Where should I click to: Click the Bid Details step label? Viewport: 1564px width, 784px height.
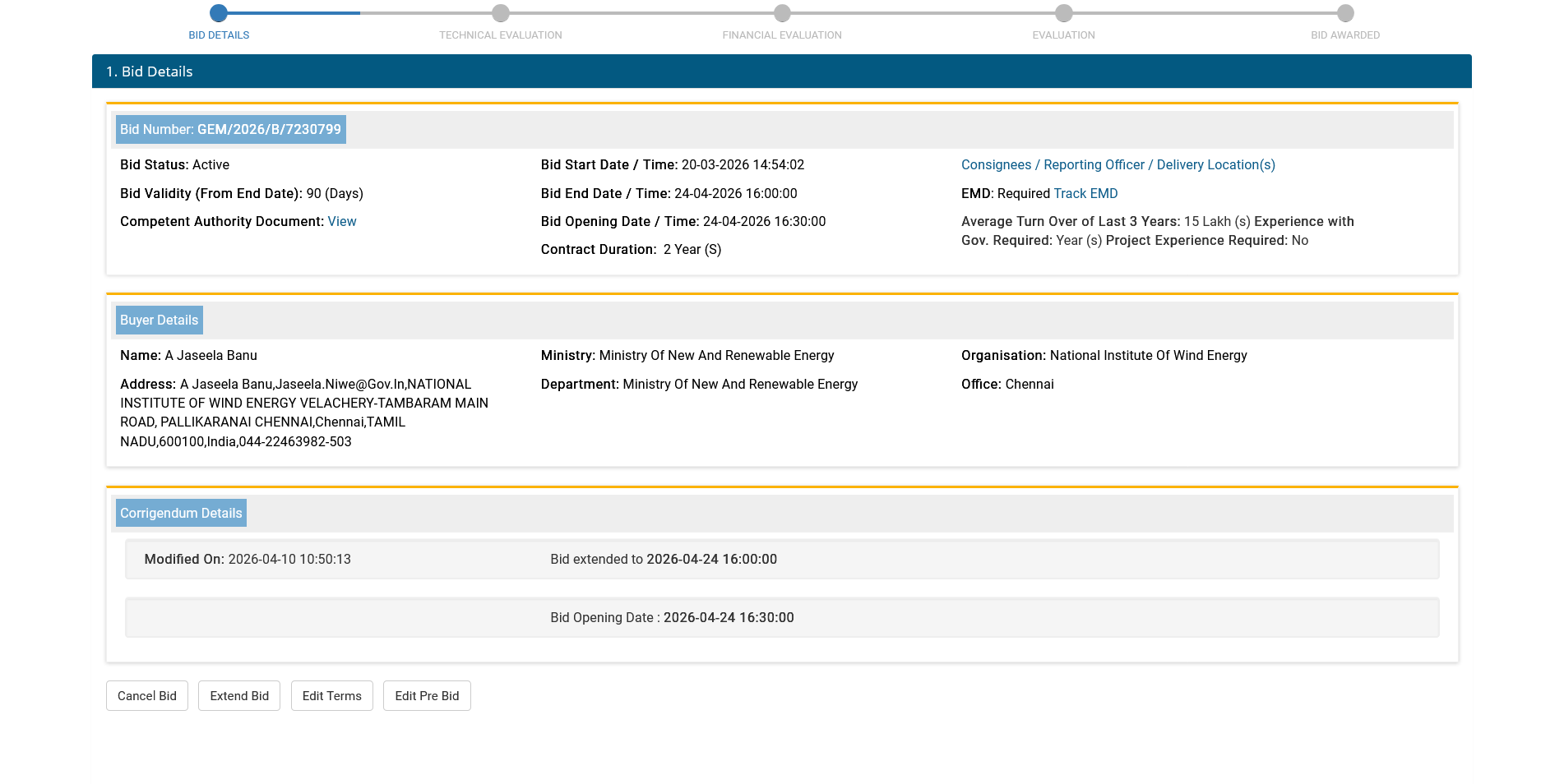(219, 35)
